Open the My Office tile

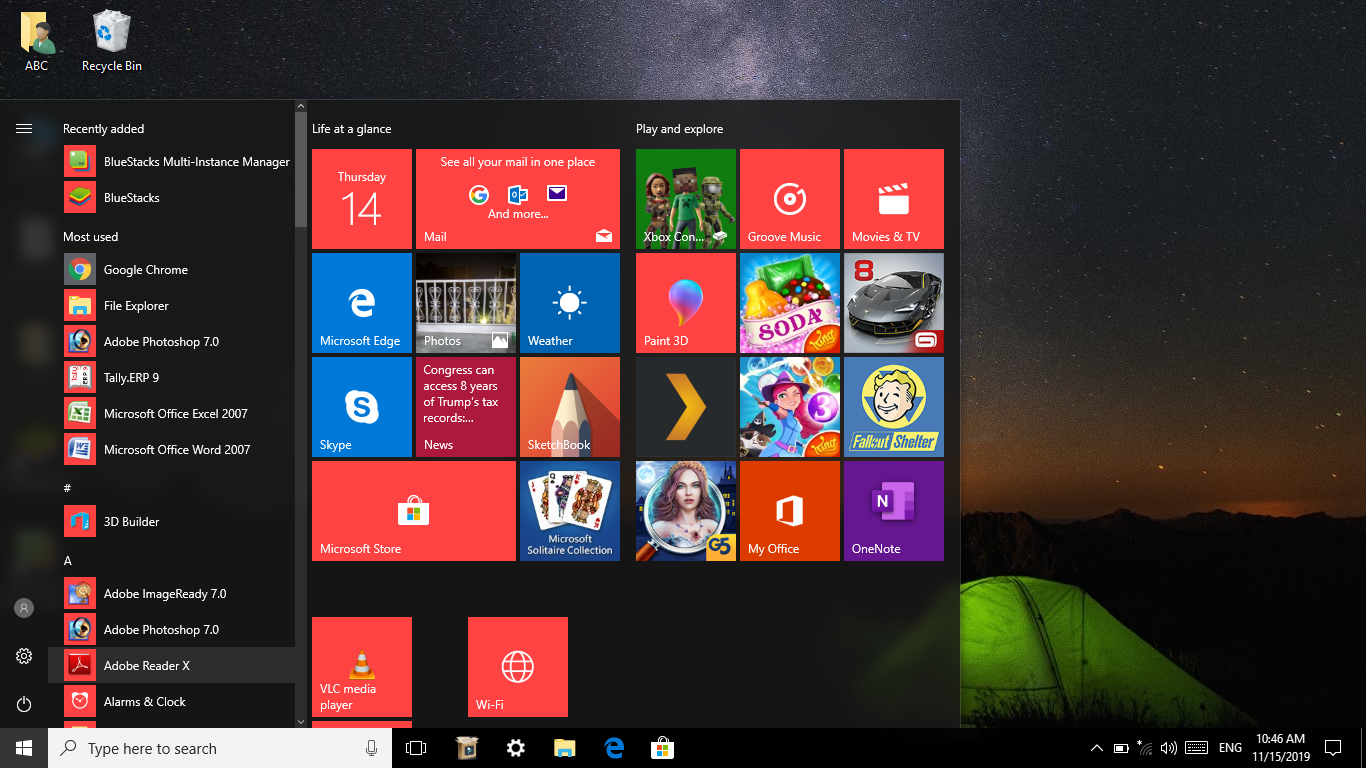coord(790,511)
